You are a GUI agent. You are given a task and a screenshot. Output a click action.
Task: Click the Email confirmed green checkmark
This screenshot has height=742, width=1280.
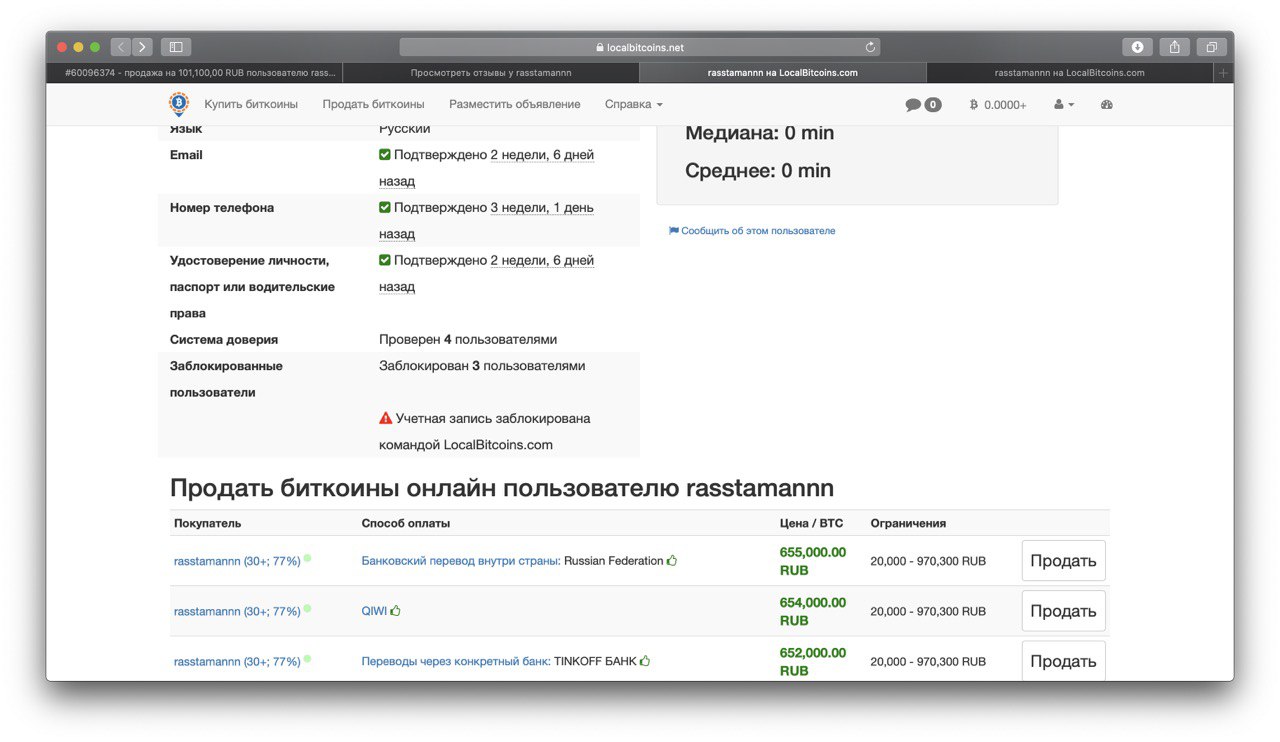[x=385, y=155]
